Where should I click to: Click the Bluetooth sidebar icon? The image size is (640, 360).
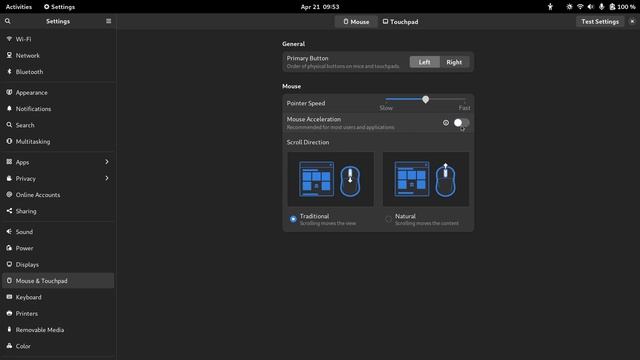(x=9, y=71)
